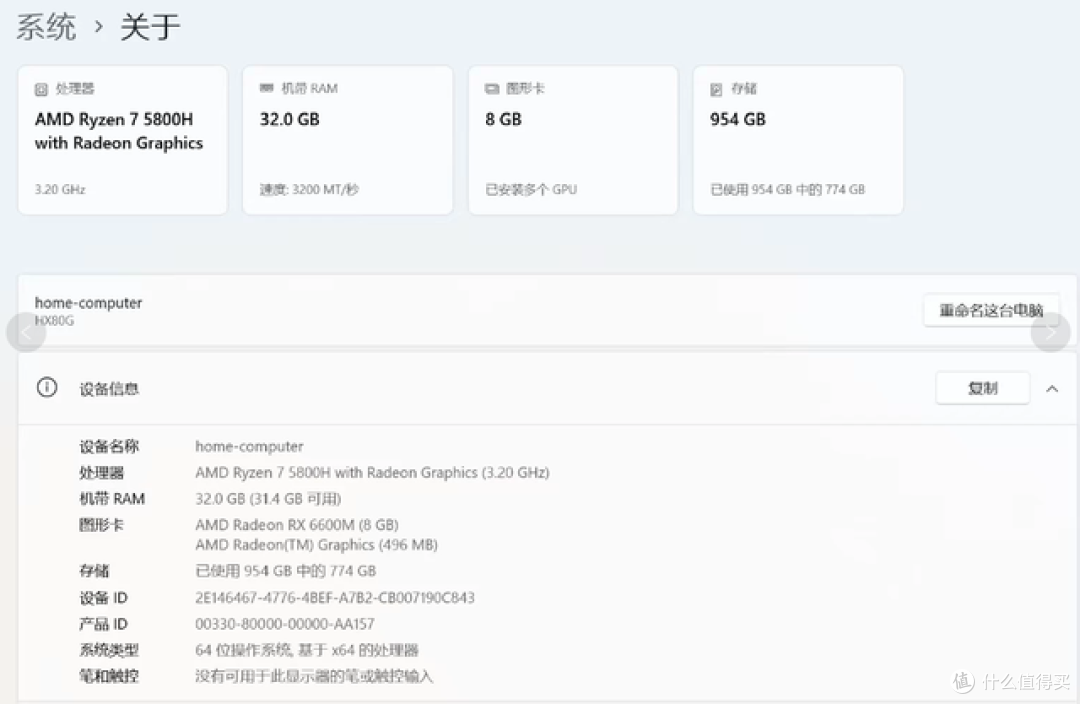
Task: Click the 设备信息 section heading
Action: [x=109, y=389]
